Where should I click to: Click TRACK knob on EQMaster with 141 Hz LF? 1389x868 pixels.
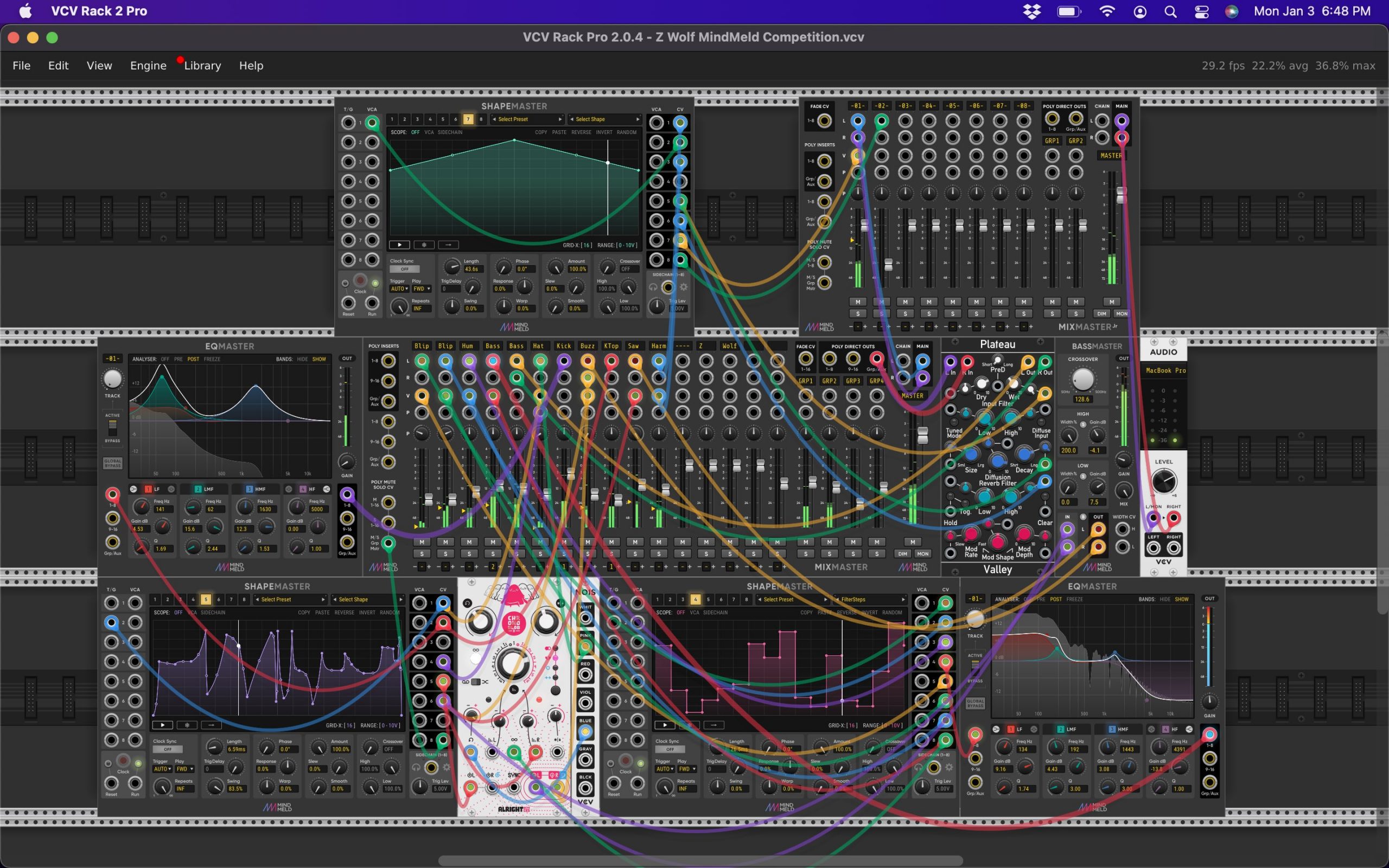pyautogui.click(x=112, y=379)
